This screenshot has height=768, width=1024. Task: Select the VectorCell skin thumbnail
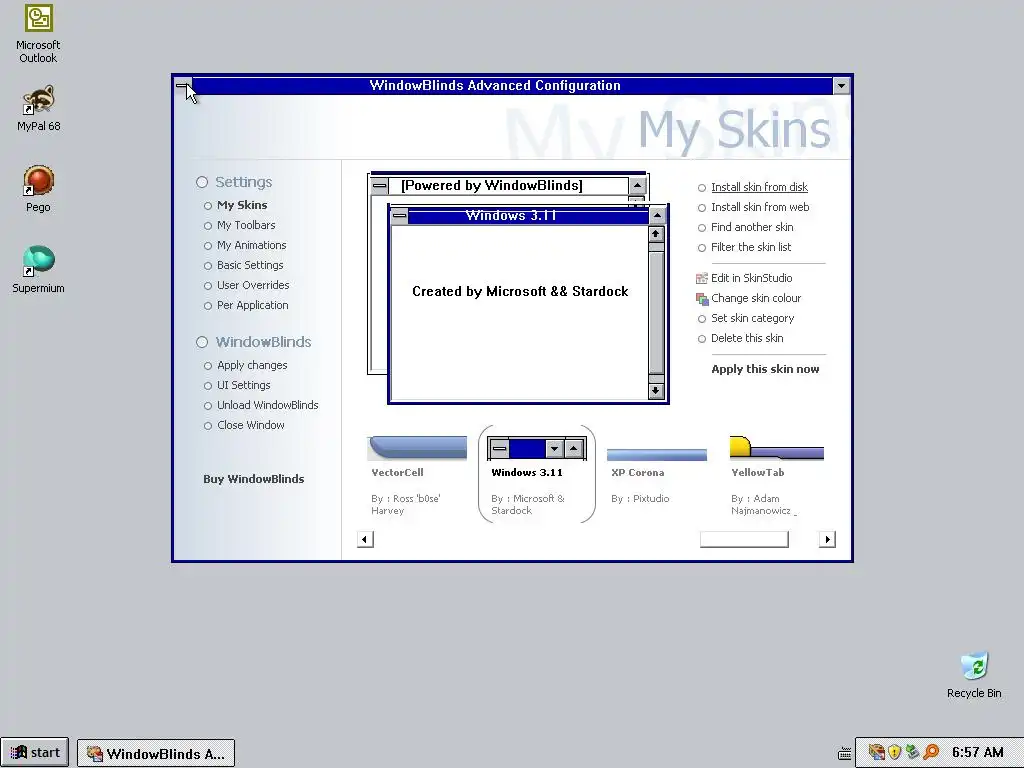click(417, 448)
